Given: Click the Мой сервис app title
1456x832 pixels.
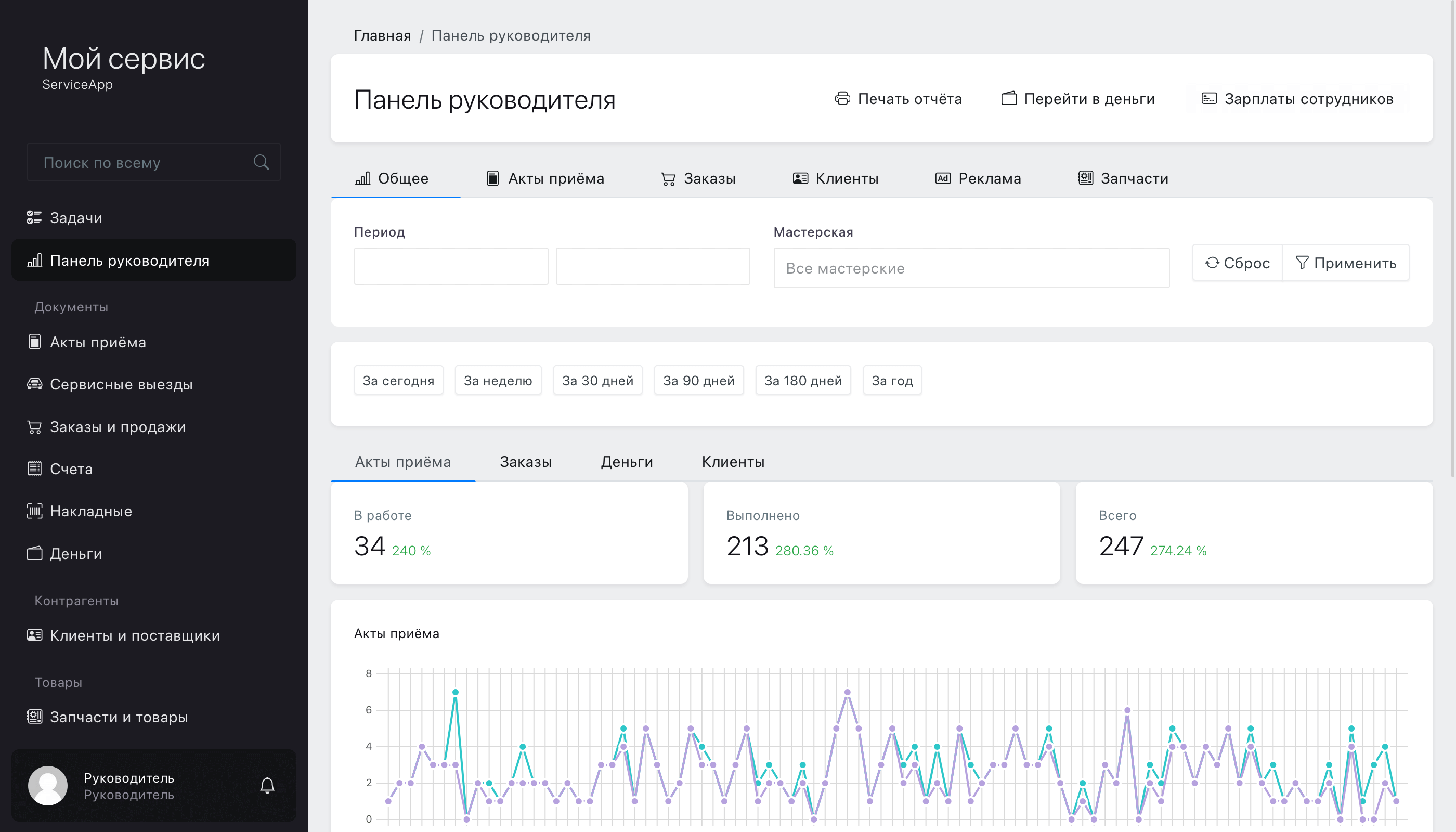Looking at the screenshot, I should (123, 58).
